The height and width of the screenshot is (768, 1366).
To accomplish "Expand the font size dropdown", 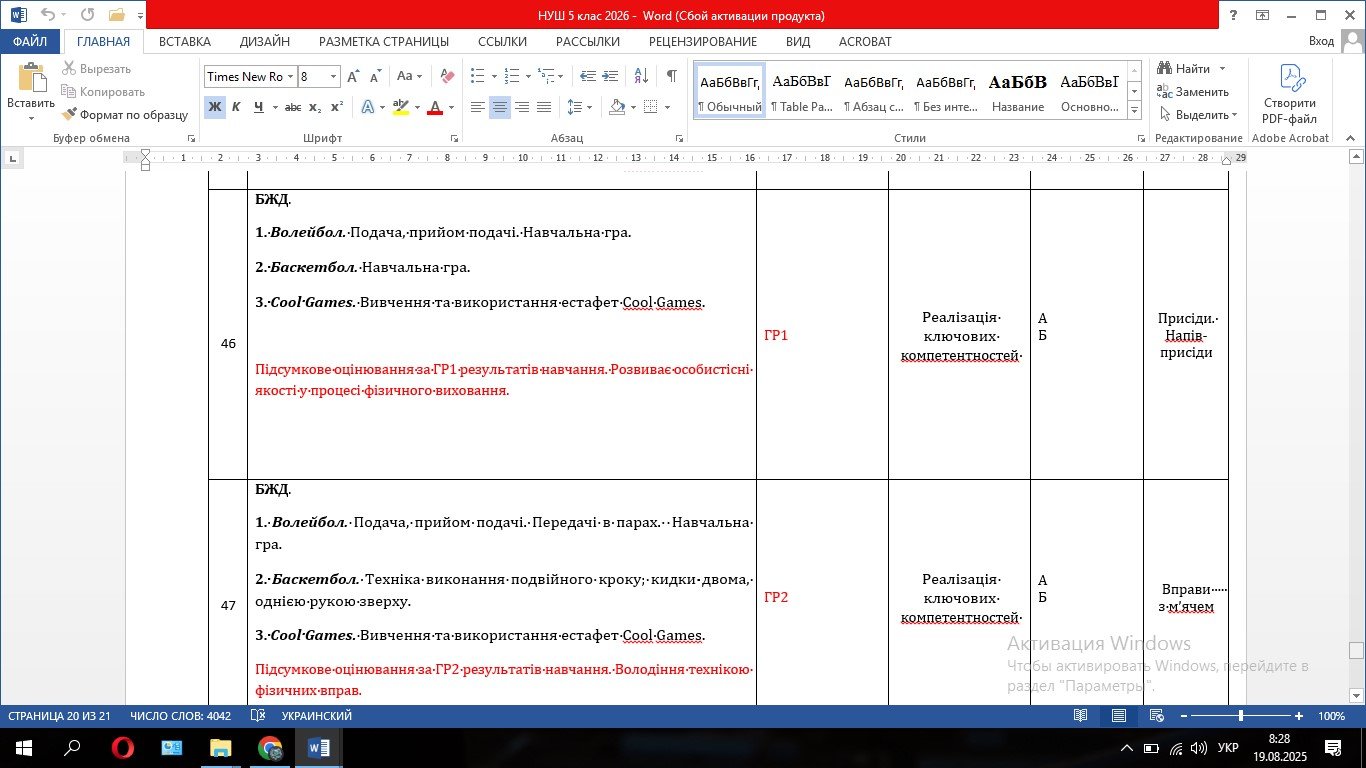I will coord(334,76).
